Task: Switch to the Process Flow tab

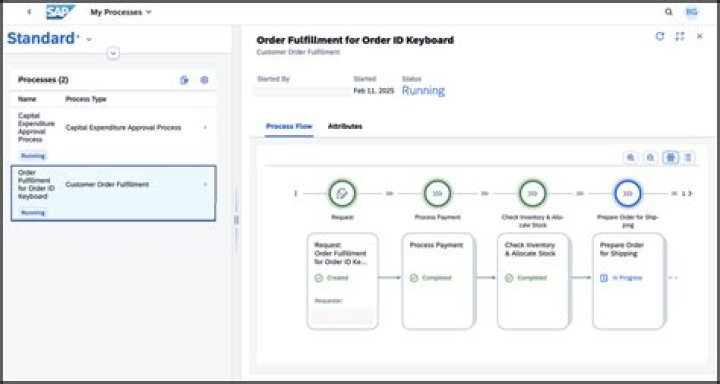Action: click(289, 126)
